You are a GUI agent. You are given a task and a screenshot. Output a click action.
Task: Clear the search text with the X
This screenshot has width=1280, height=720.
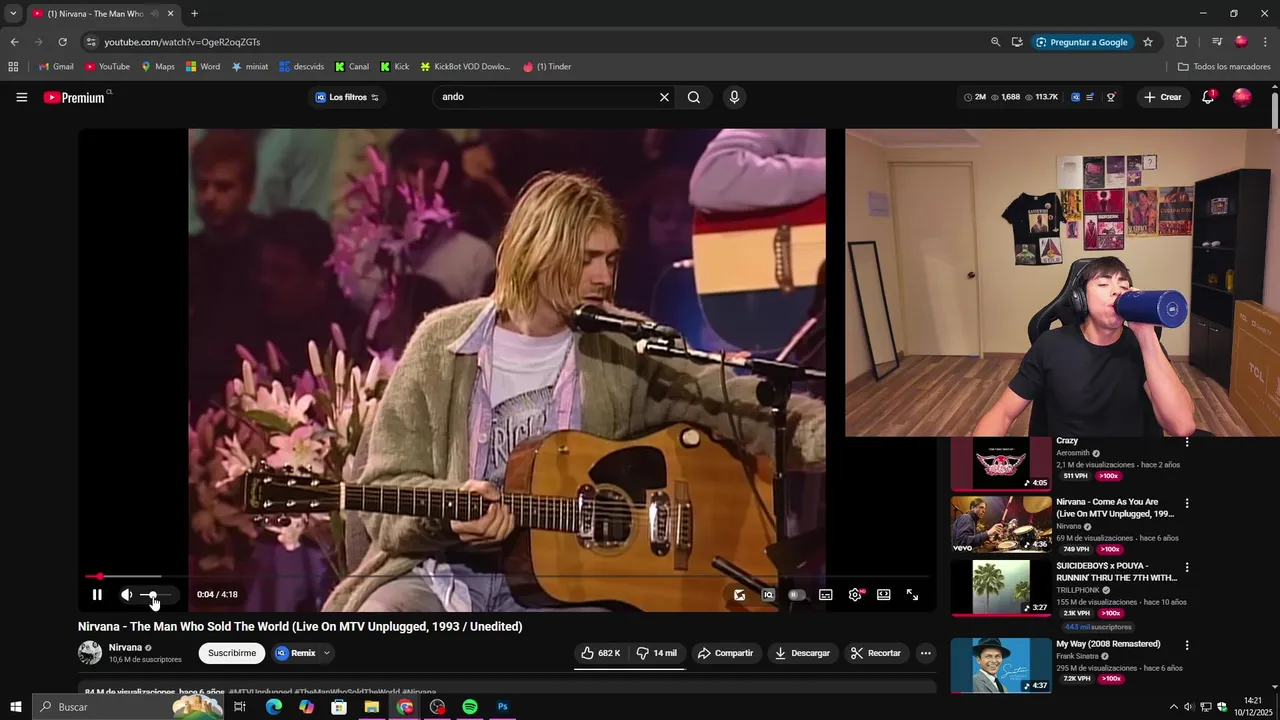click(664, 97)
